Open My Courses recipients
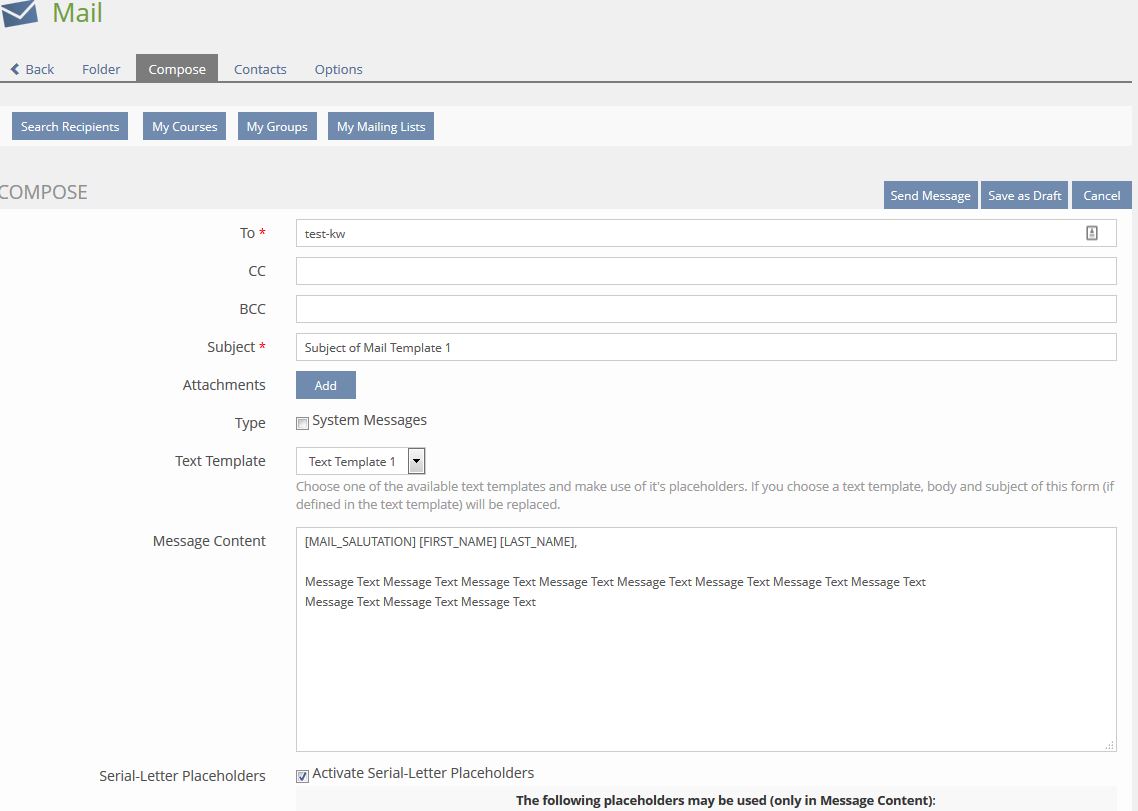This screenshot has height=811, width=1138. (x=184, y=126)
